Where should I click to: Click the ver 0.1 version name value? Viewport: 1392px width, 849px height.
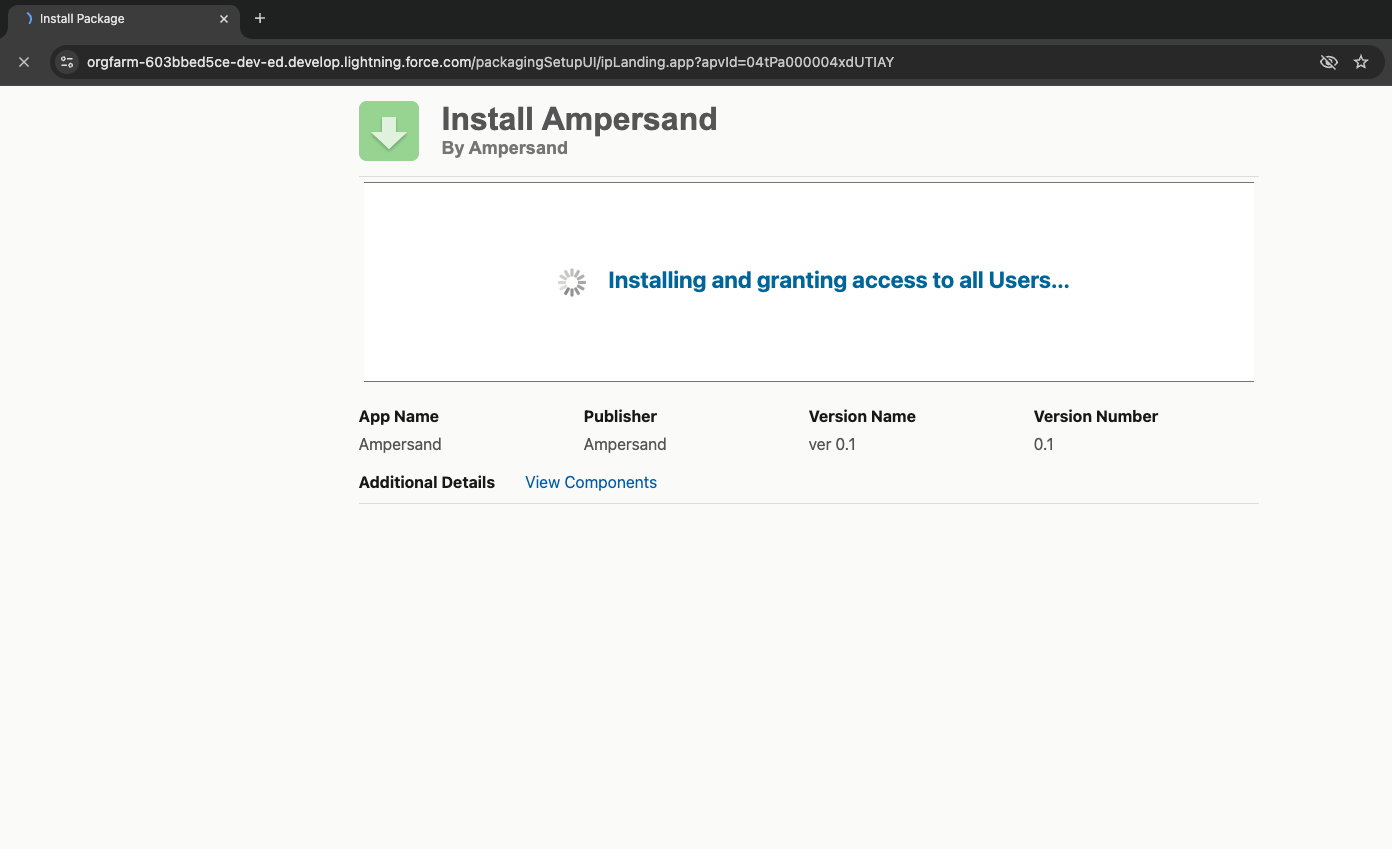click(832, 444)
